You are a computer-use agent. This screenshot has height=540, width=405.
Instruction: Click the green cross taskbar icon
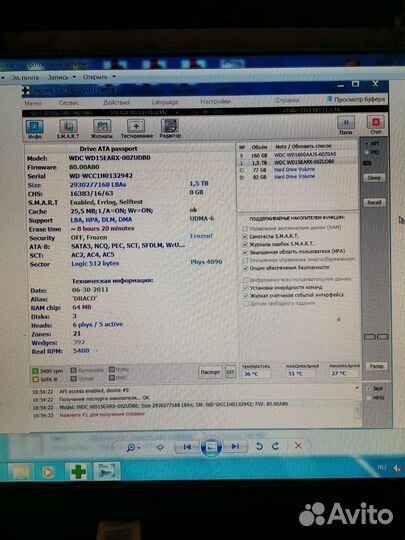[x=78, y=471]
